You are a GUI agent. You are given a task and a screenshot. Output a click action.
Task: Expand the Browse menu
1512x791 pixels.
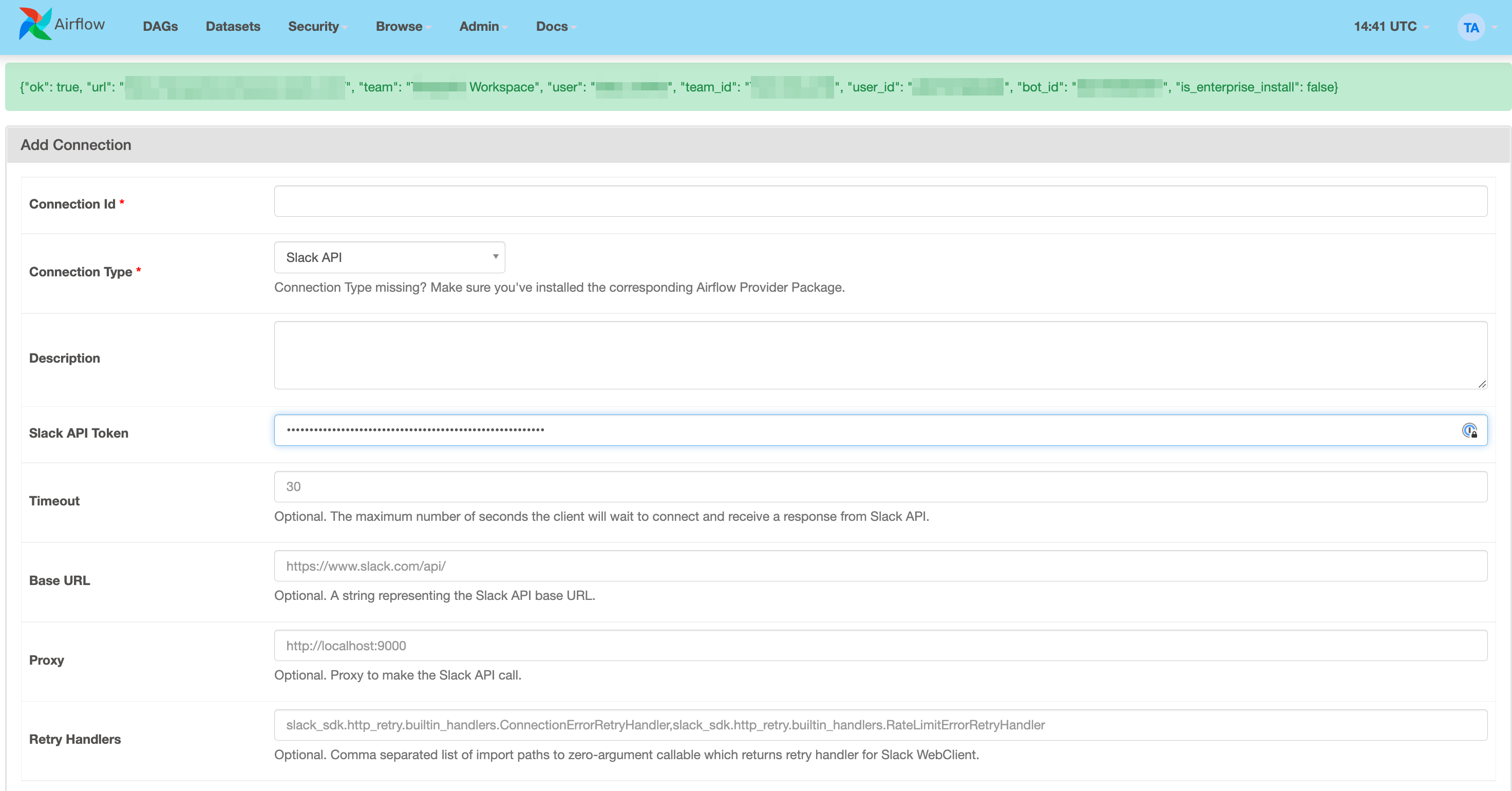point(403,26)
